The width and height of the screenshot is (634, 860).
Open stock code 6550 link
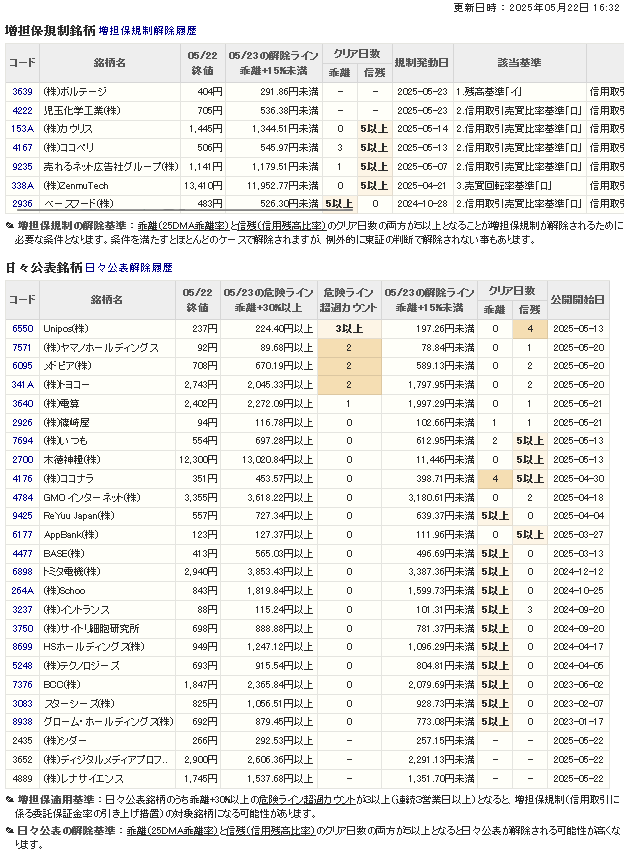22,329
